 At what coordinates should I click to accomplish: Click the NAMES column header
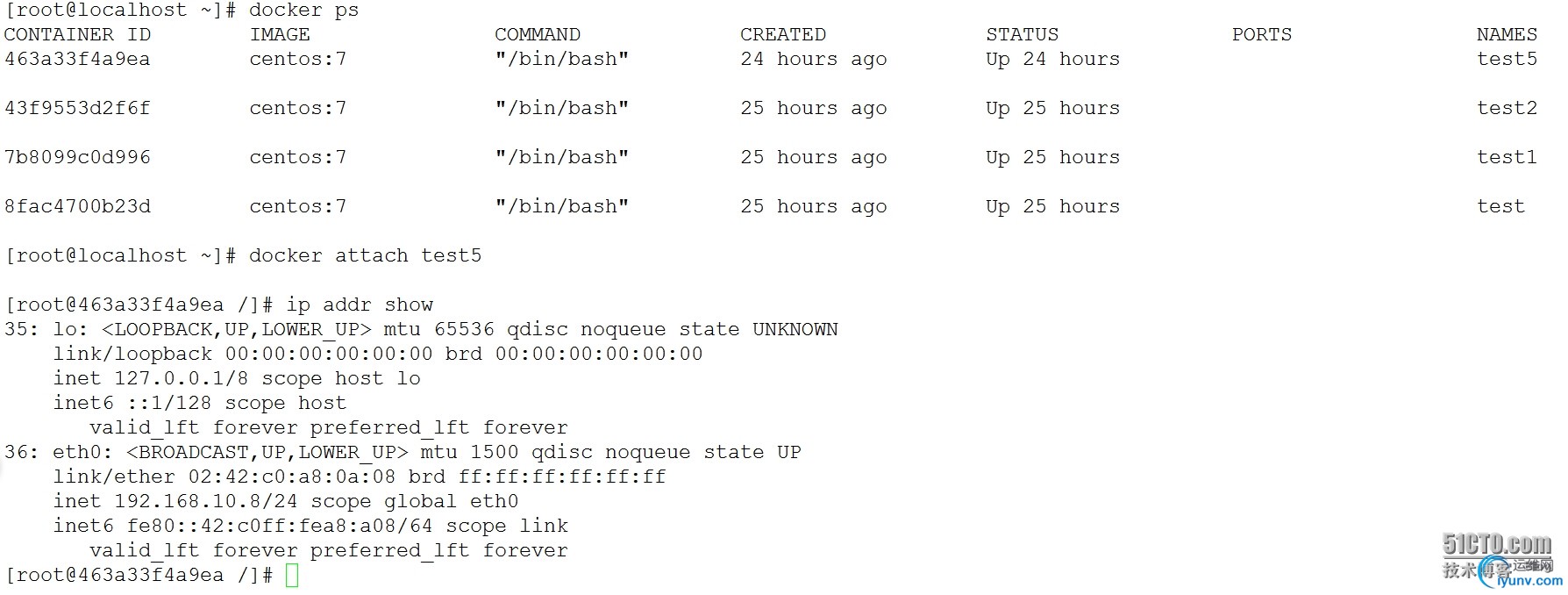tap(1507, 34)
